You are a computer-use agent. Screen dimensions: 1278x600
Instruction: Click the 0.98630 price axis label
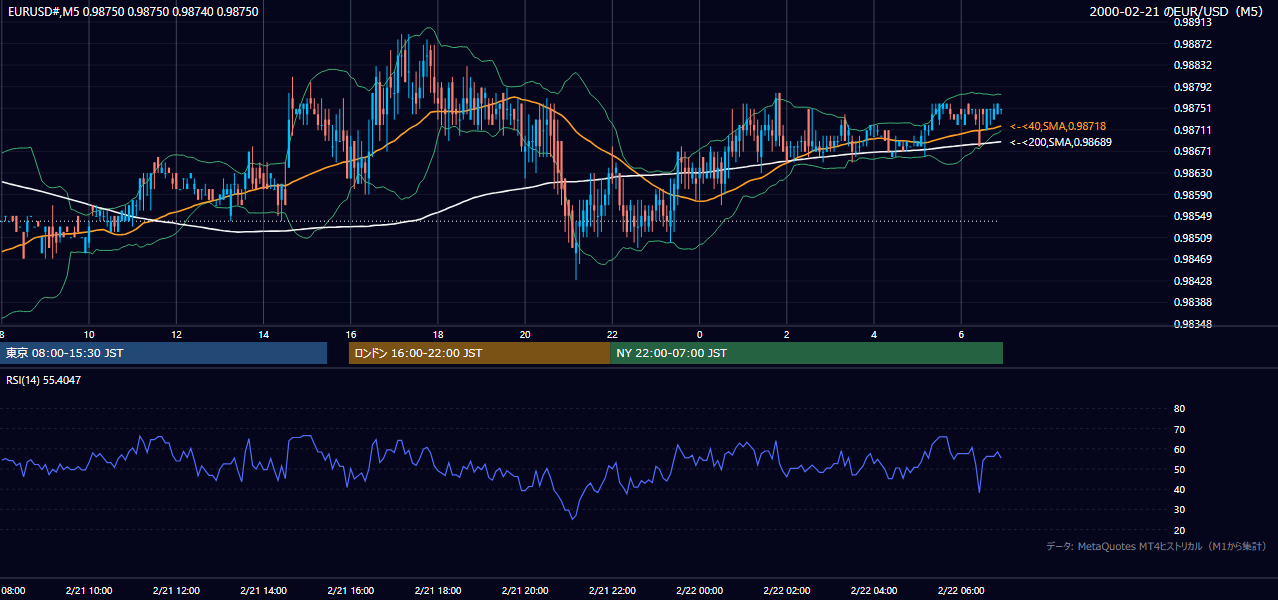[x=1192, y=173]
